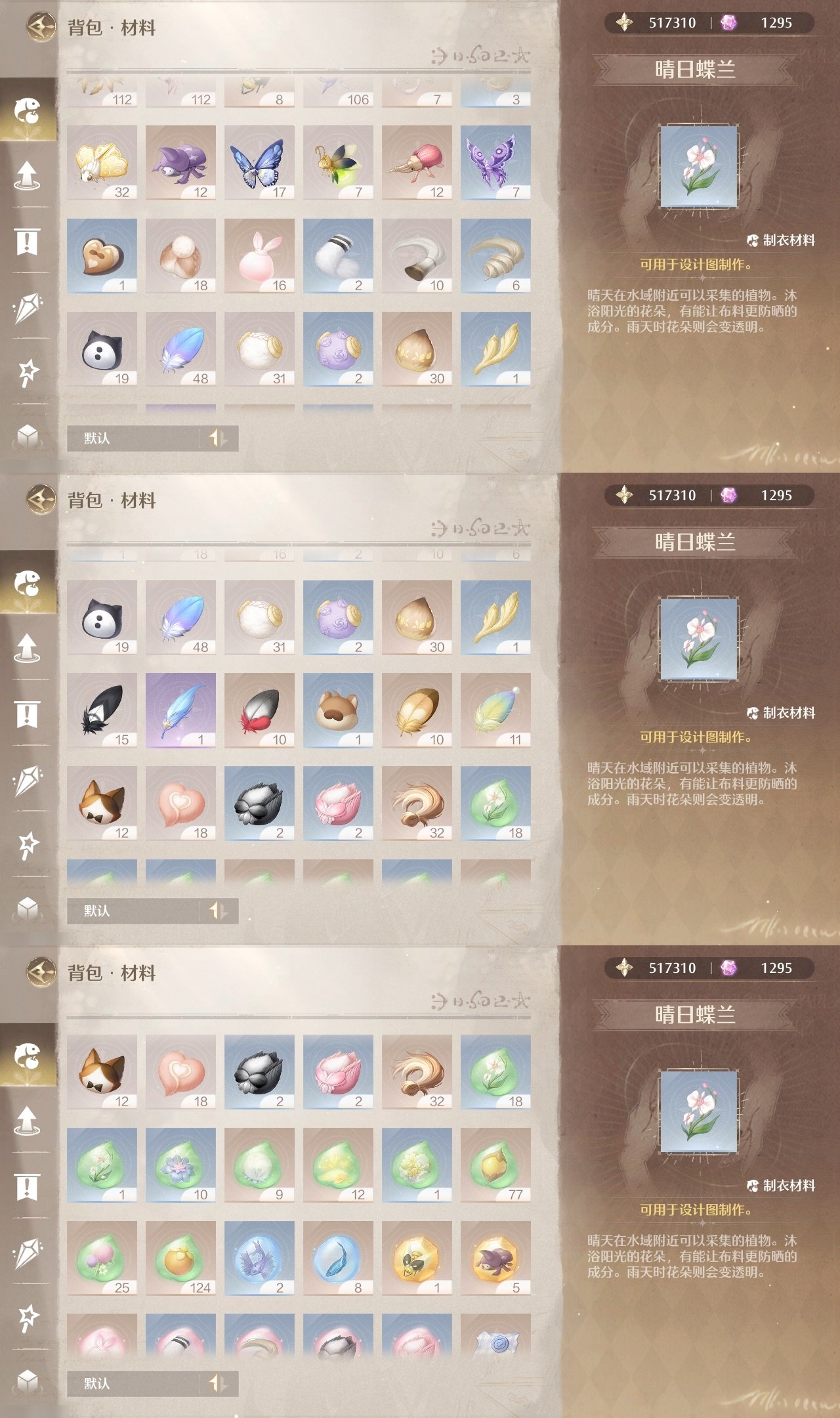Toggle sort order arrow in bubble-row inventory panel
Image resolution: width=840 pixels, height=1418 pixels.
tap(217, 1383)
